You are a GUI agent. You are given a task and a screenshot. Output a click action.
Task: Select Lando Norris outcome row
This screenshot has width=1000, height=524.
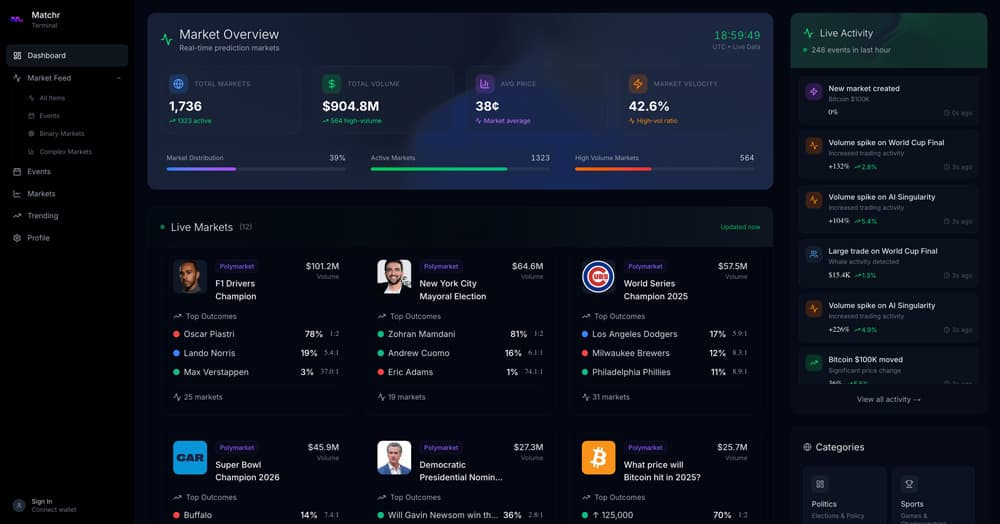[256, 353]
